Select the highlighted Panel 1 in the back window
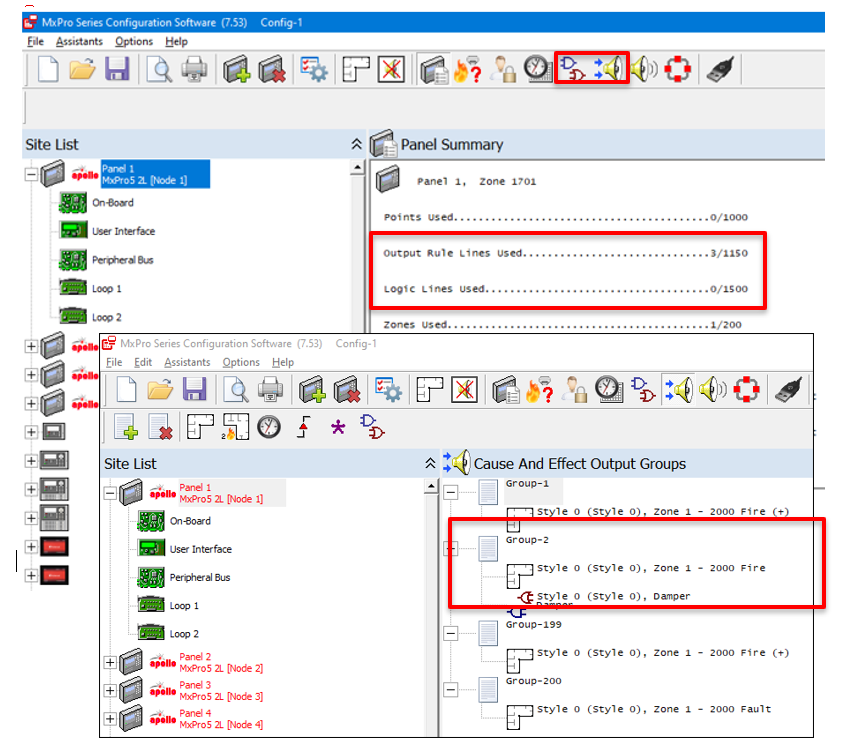This screenshot has width=849, height=755. [155, 175]
